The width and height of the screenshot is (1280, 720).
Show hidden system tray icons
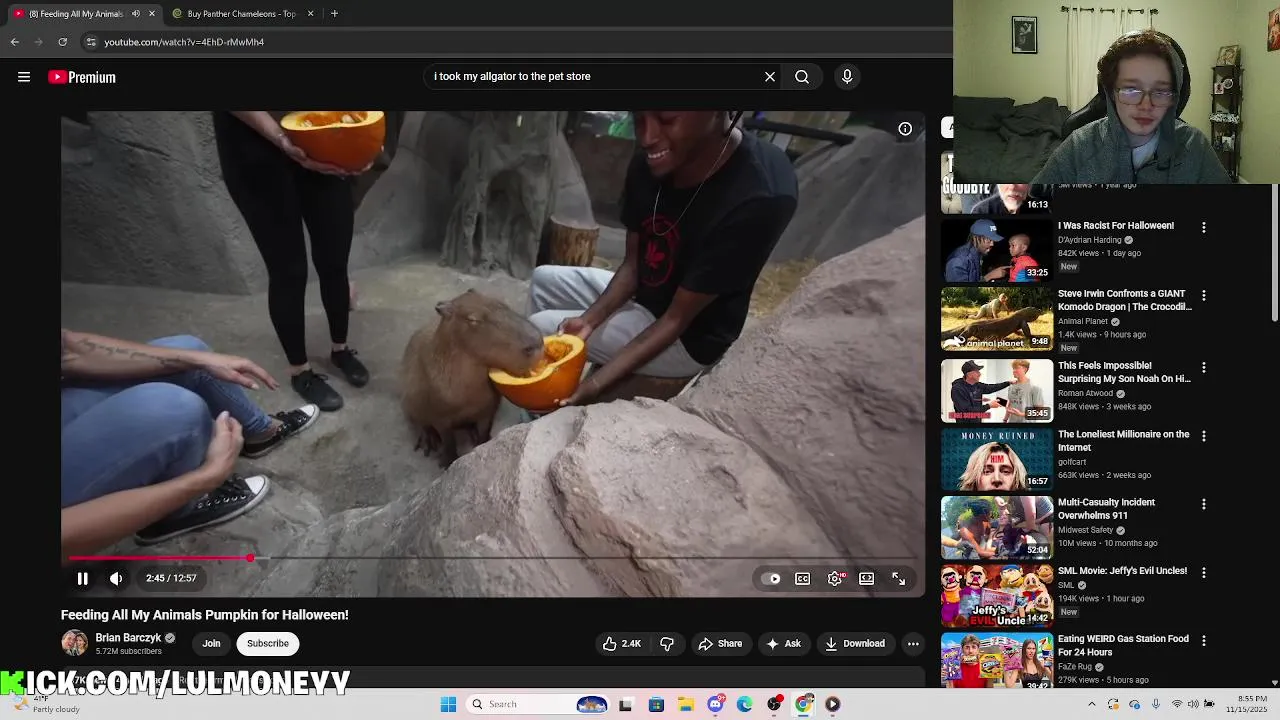pos(1091,704)
